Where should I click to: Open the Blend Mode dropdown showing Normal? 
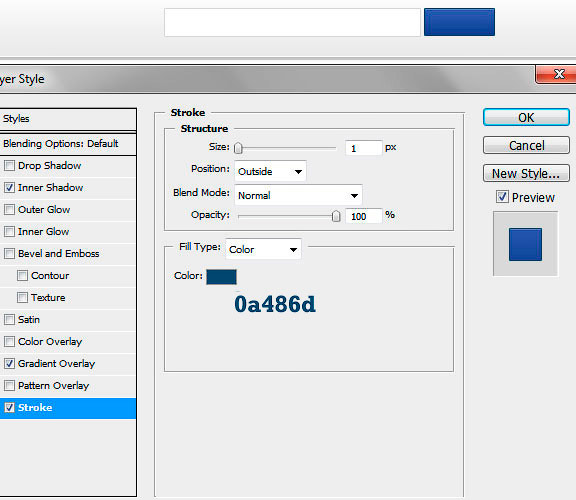click(x=298, y=195)
